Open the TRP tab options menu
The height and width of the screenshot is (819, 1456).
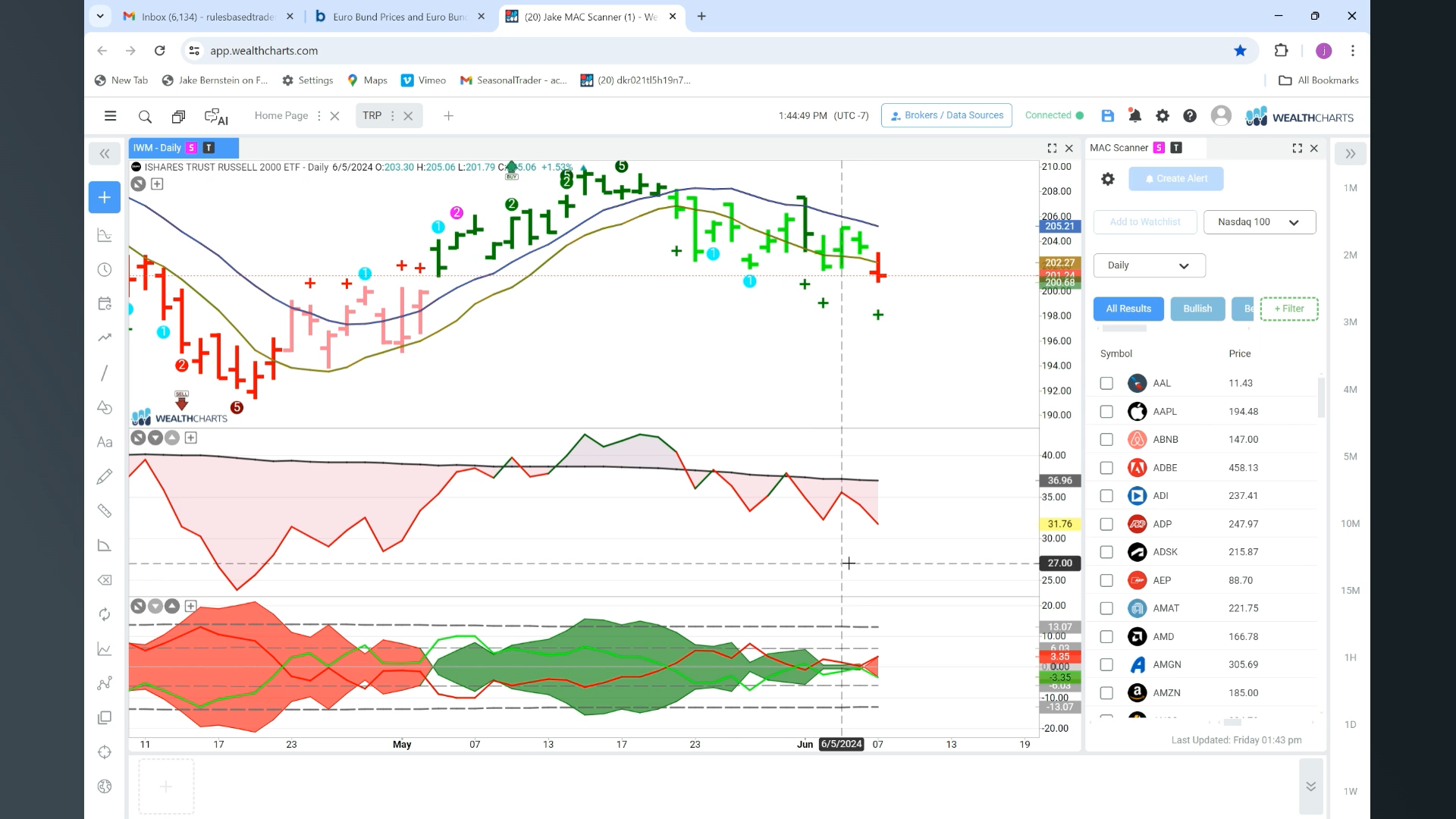pyautogui.click(x=392, y=116)
